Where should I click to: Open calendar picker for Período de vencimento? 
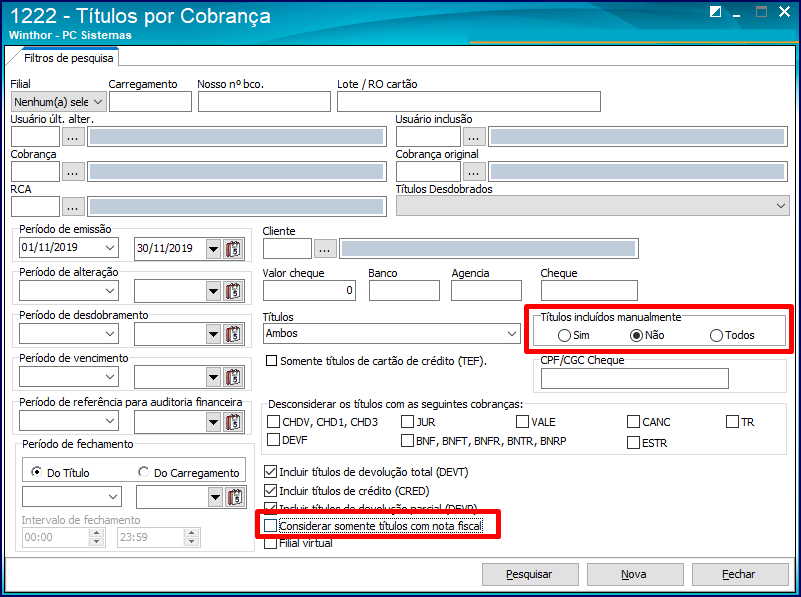coord(233,377)
